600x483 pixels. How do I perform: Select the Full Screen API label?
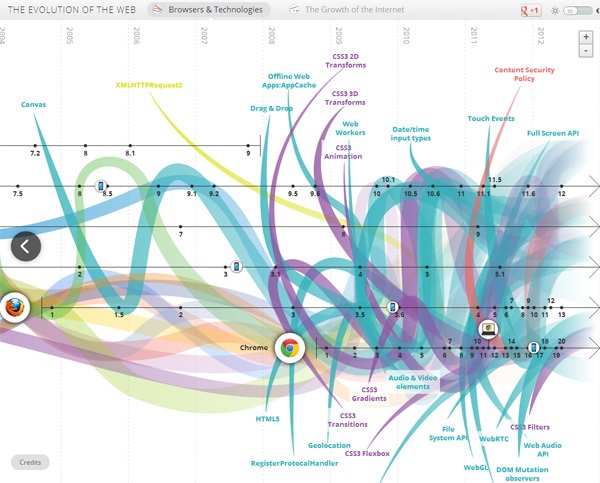coord(553,133)
